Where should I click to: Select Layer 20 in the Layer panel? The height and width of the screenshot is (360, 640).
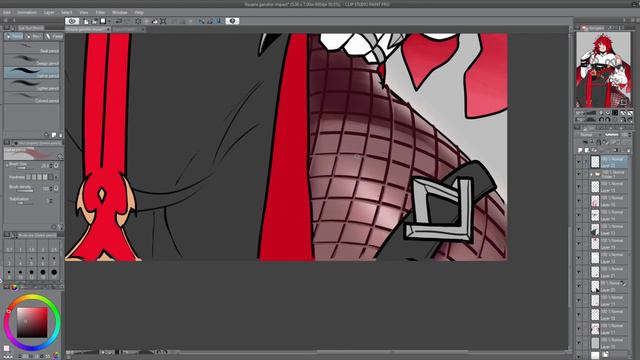pos(610,286)
